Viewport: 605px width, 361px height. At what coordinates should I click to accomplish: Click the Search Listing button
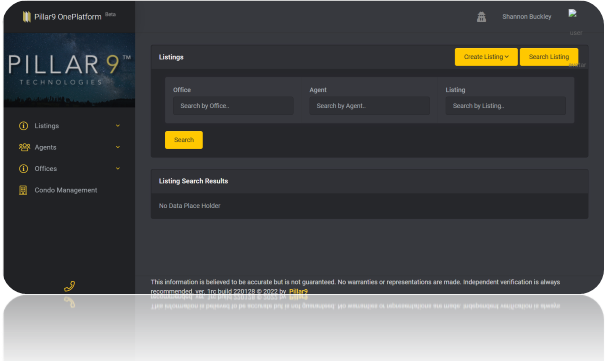(x=549, y=57)
